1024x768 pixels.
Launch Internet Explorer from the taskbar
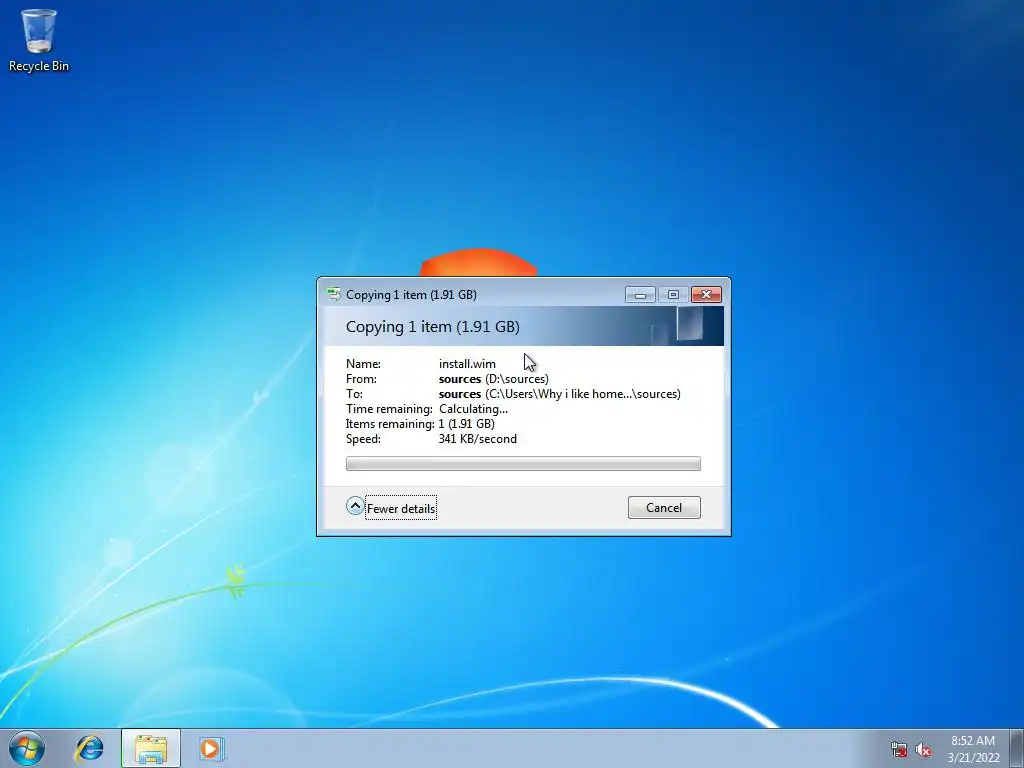pyautogui.click(x=89, y=748)
